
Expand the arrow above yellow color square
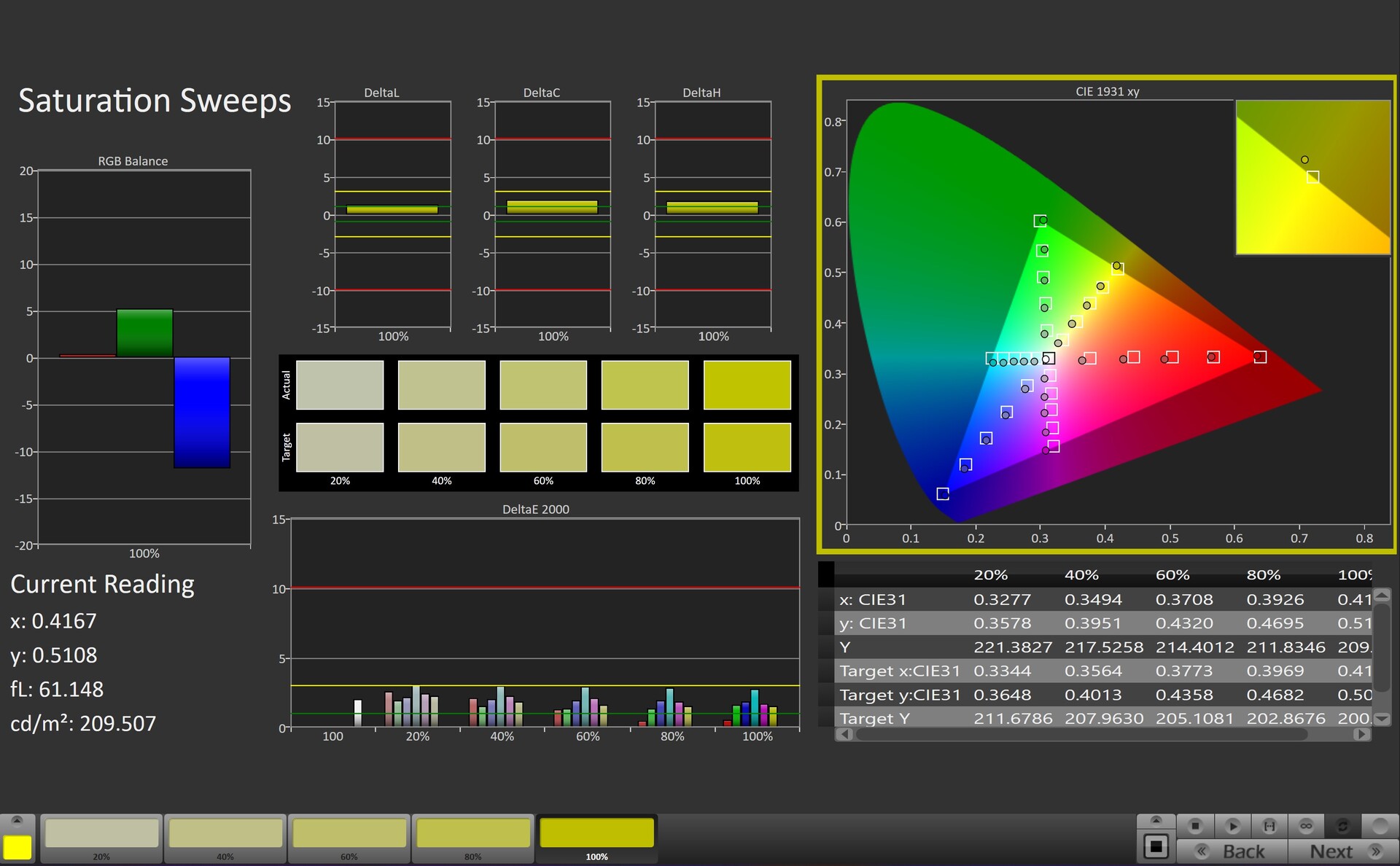(x=17, y=821)
